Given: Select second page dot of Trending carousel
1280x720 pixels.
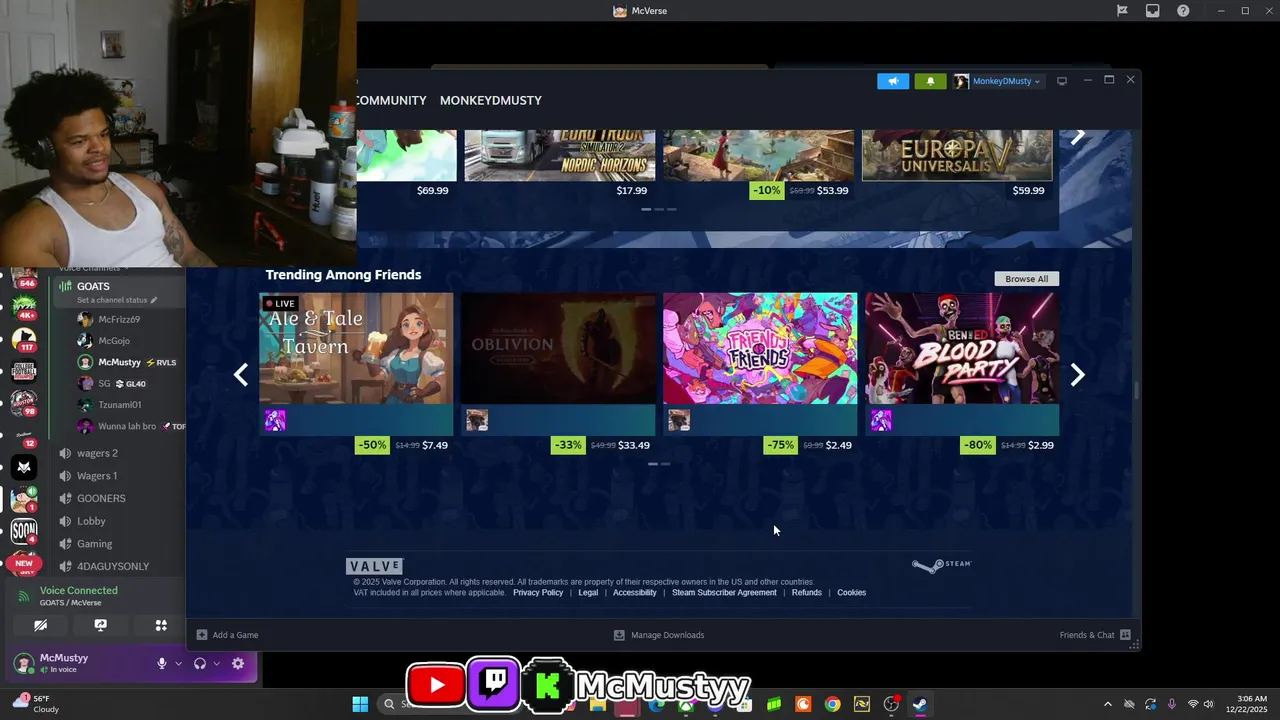Looking at the screenshot, I should coord(666,464).
